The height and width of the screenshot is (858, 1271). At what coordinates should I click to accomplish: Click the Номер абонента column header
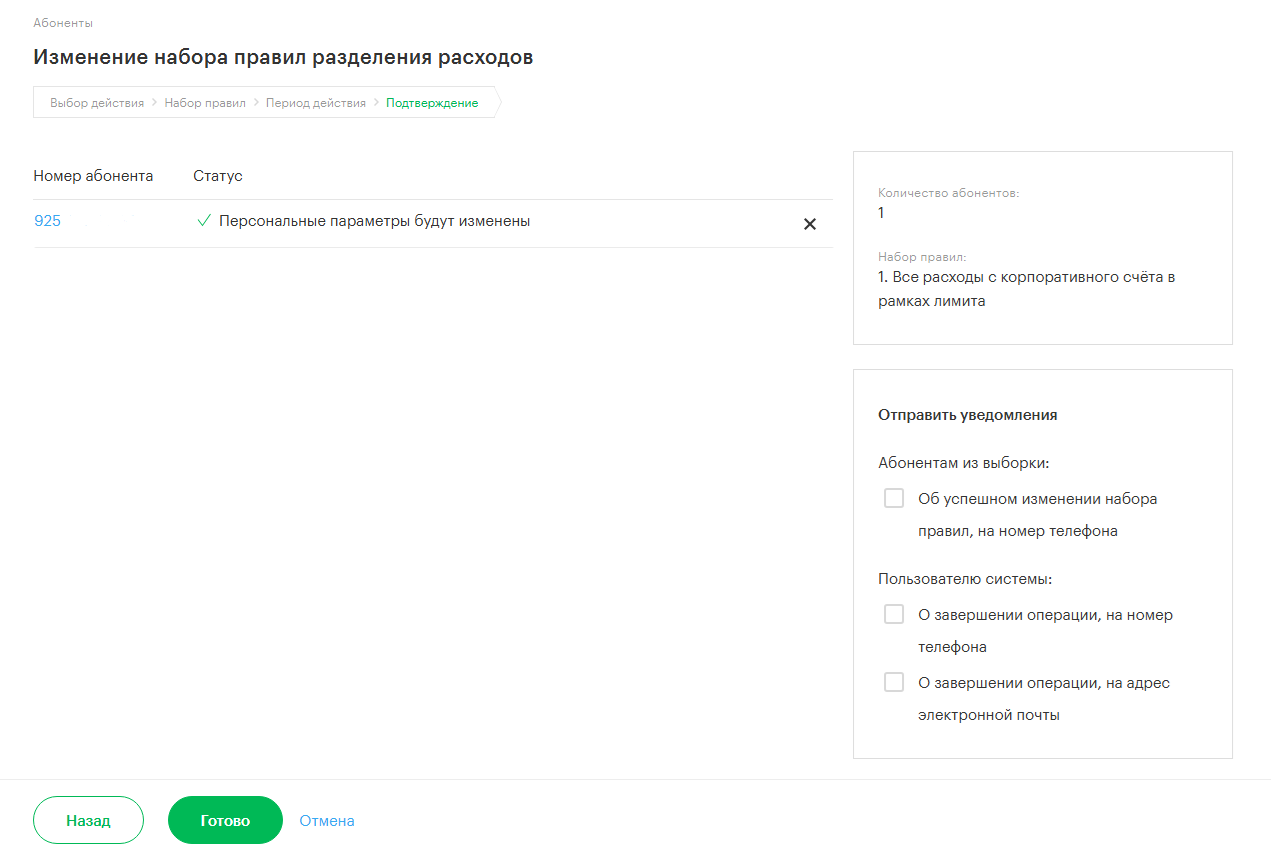coord(93,176)
